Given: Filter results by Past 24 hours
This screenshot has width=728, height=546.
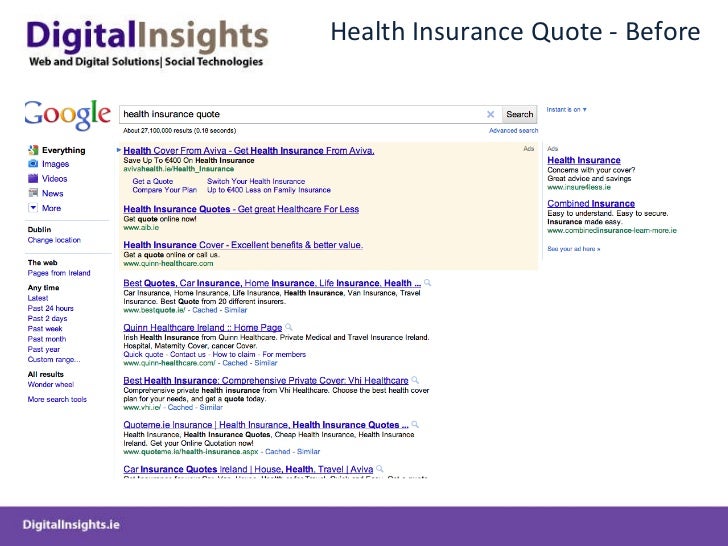Looking at the screenshot, I should (x=50, y=308).
